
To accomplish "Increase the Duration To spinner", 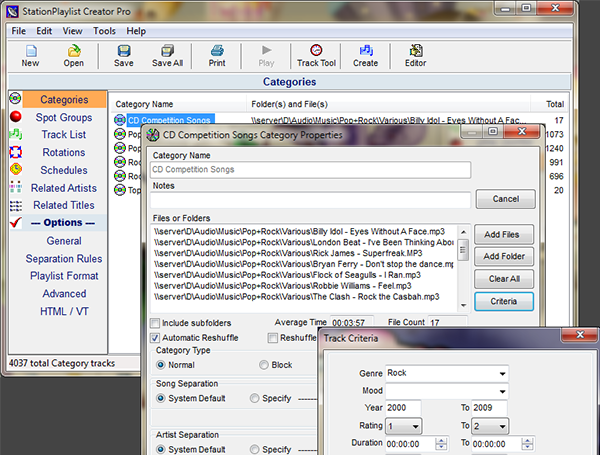I will point(527,441).
